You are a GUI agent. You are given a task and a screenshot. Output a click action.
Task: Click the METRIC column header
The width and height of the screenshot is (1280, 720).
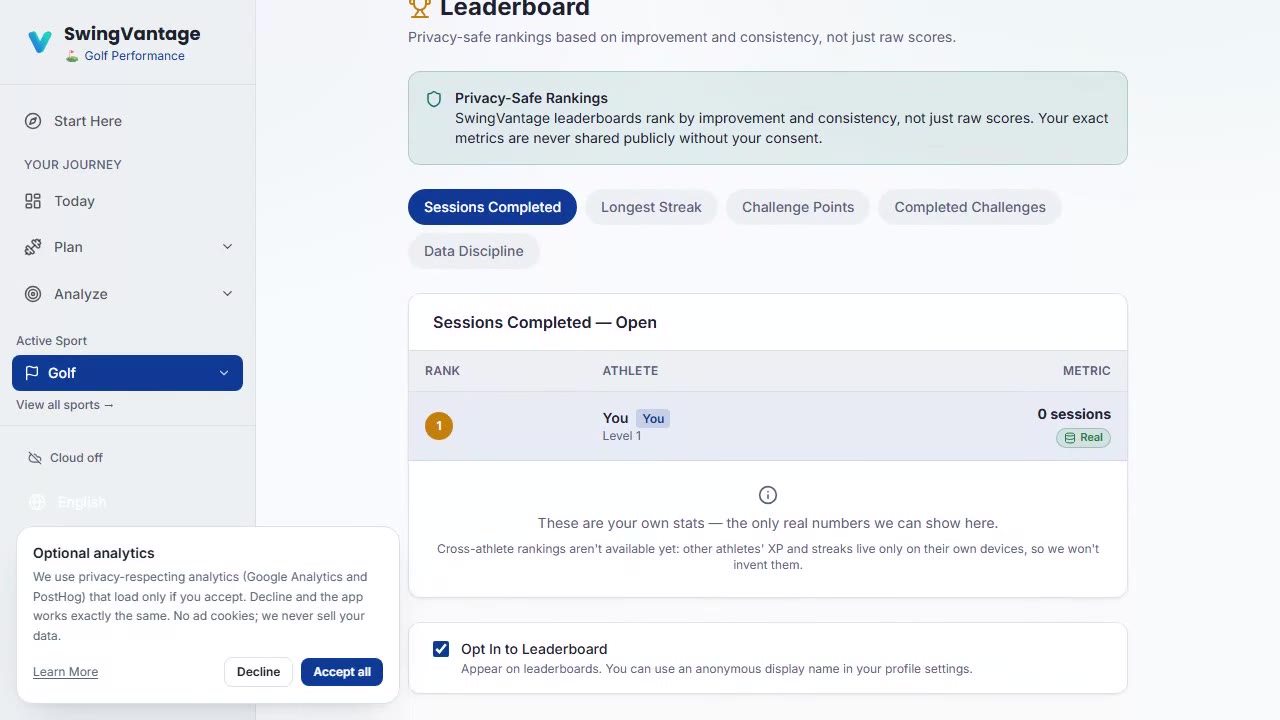click(x=1087, y=371)
